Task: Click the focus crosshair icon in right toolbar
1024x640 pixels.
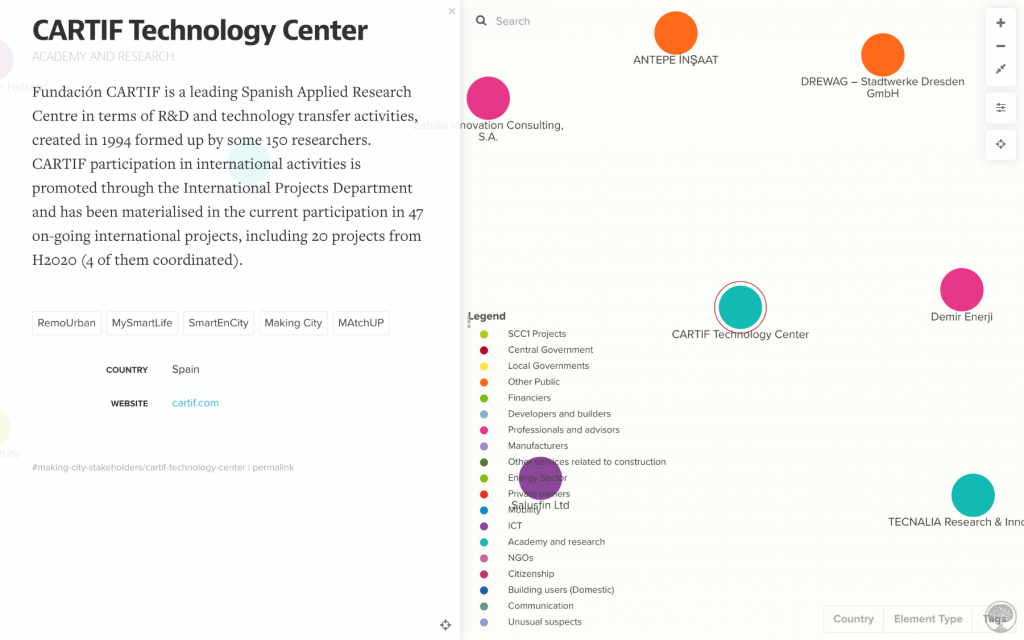Action: [1000, 144]
